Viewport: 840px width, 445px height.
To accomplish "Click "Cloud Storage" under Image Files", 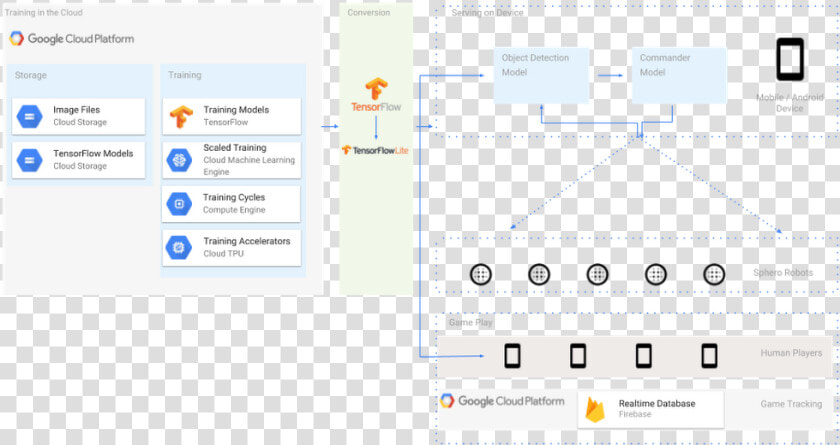I will 80,122.
